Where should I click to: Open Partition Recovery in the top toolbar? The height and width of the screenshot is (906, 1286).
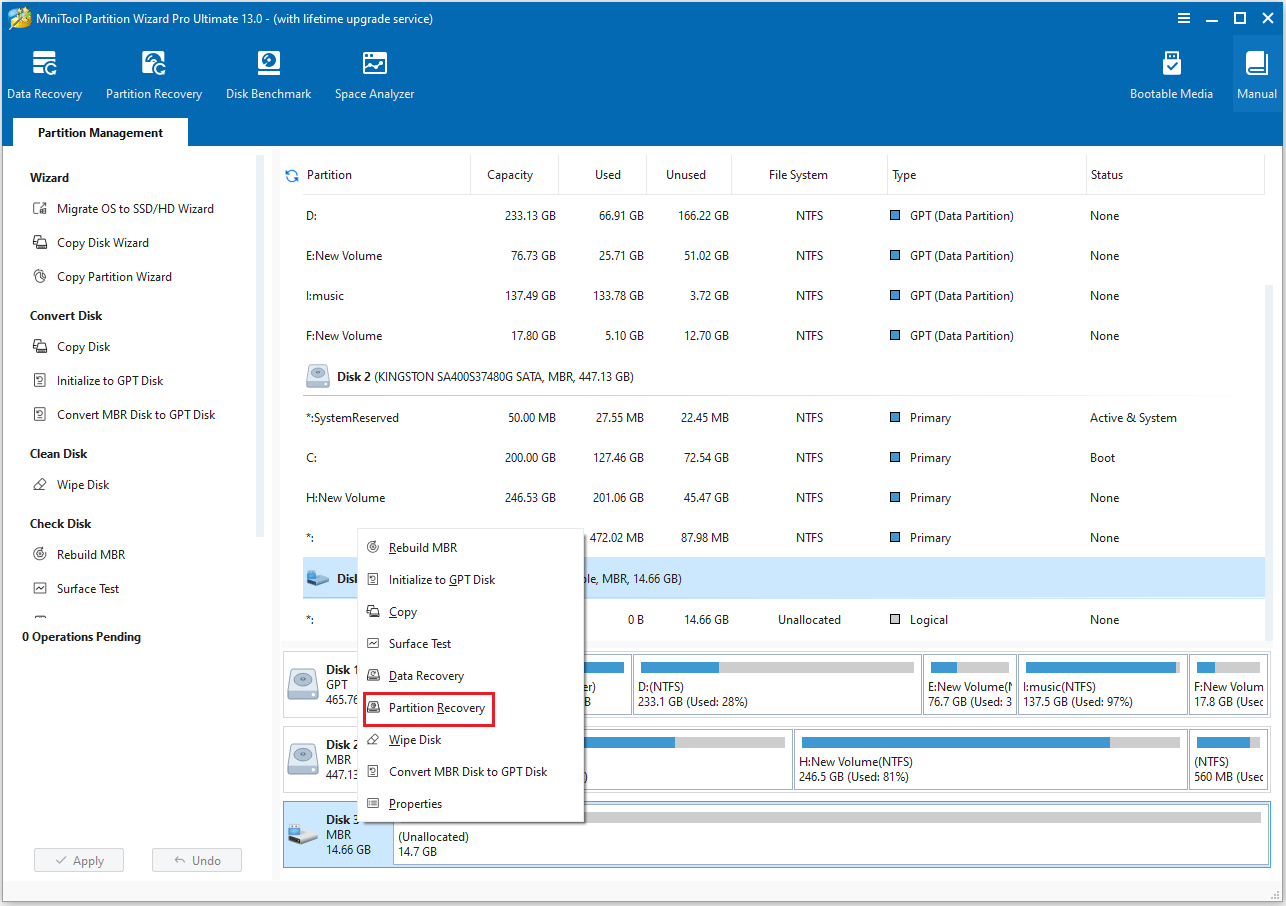click(x=154, y=76)
